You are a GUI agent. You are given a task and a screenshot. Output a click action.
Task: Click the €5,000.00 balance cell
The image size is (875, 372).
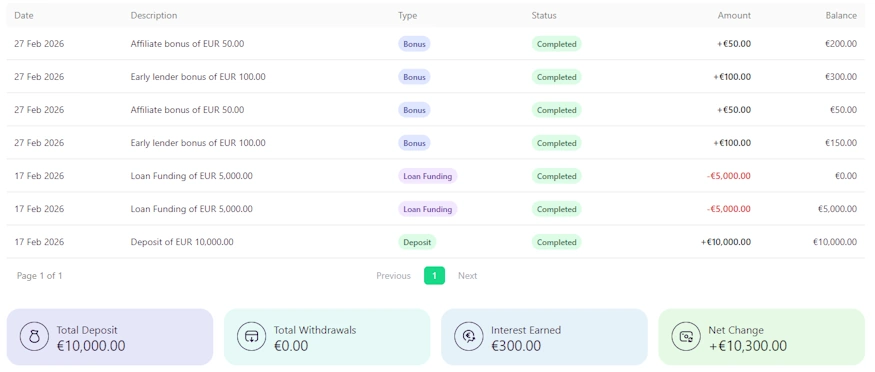click(x=837, y=209)
